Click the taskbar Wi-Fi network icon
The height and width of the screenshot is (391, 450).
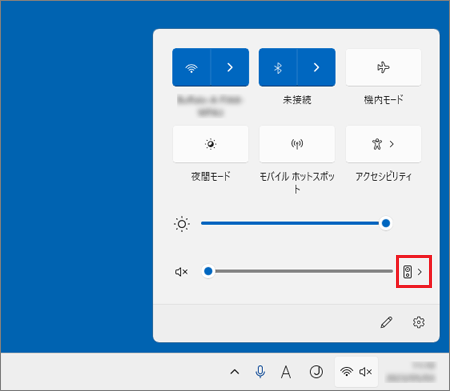pyautogui.click(x=347, y=371)
